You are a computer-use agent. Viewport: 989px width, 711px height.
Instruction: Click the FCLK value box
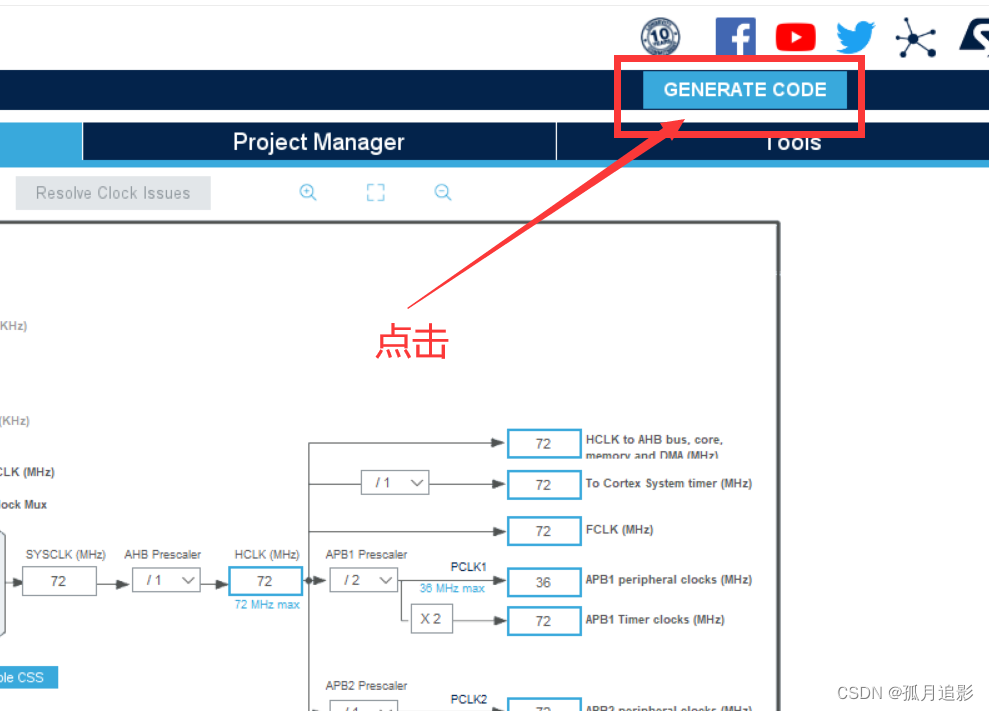pyautogui.click(x=544, y=531)
